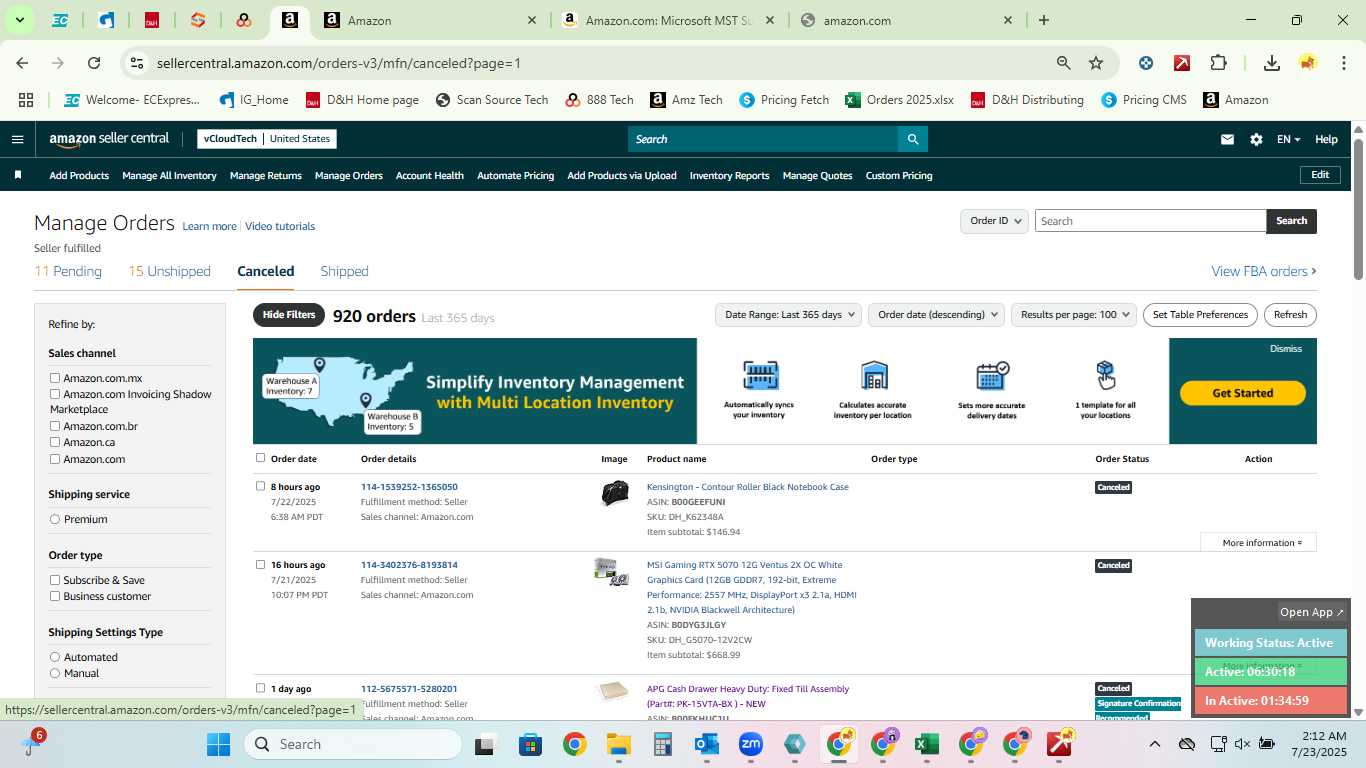Open Zoom from the taskbar
The height and width of the screenshot is (768, 1366).
751,744
